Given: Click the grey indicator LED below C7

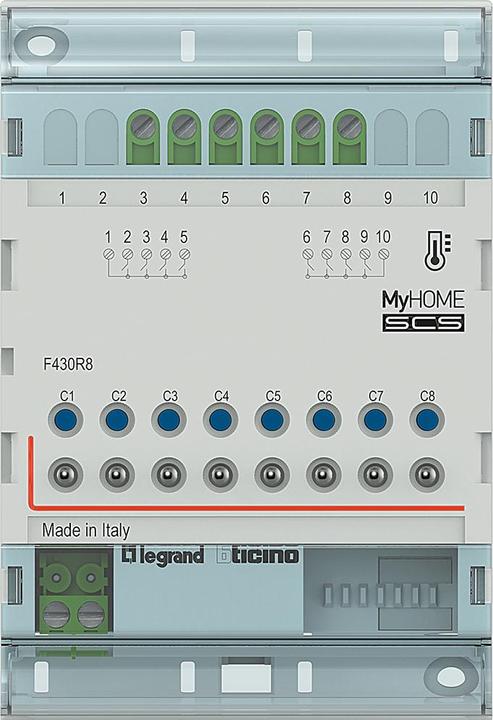Looking at the screenshot, I should [x=375, y=474].
